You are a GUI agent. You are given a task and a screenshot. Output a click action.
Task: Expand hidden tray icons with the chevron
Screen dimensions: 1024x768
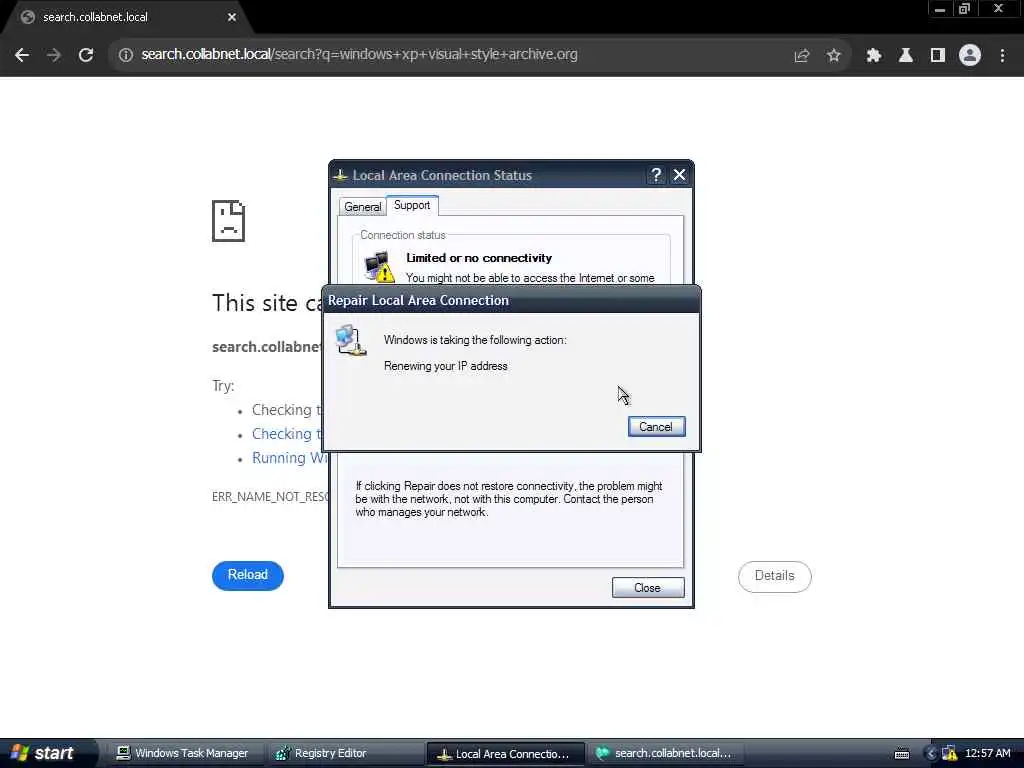pyautogui.click(x=931, y=754)
